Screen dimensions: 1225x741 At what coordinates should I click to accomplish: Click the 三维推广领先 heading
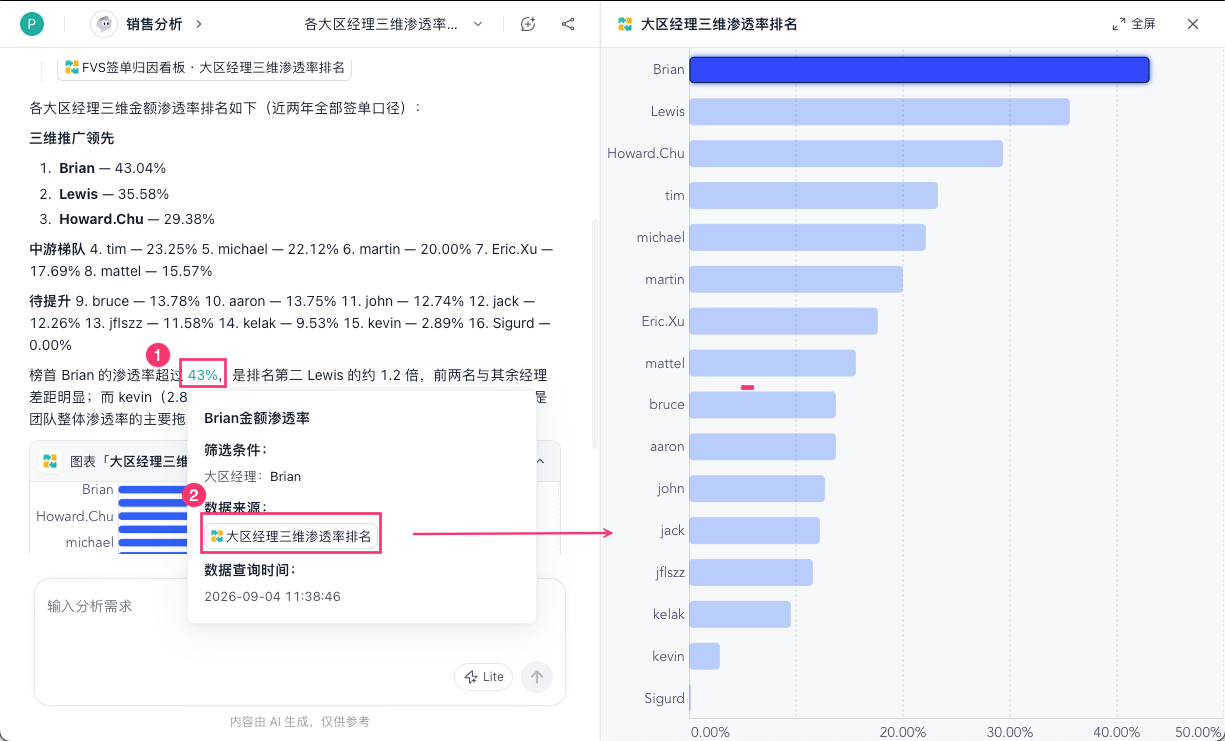tap(72, 138)
